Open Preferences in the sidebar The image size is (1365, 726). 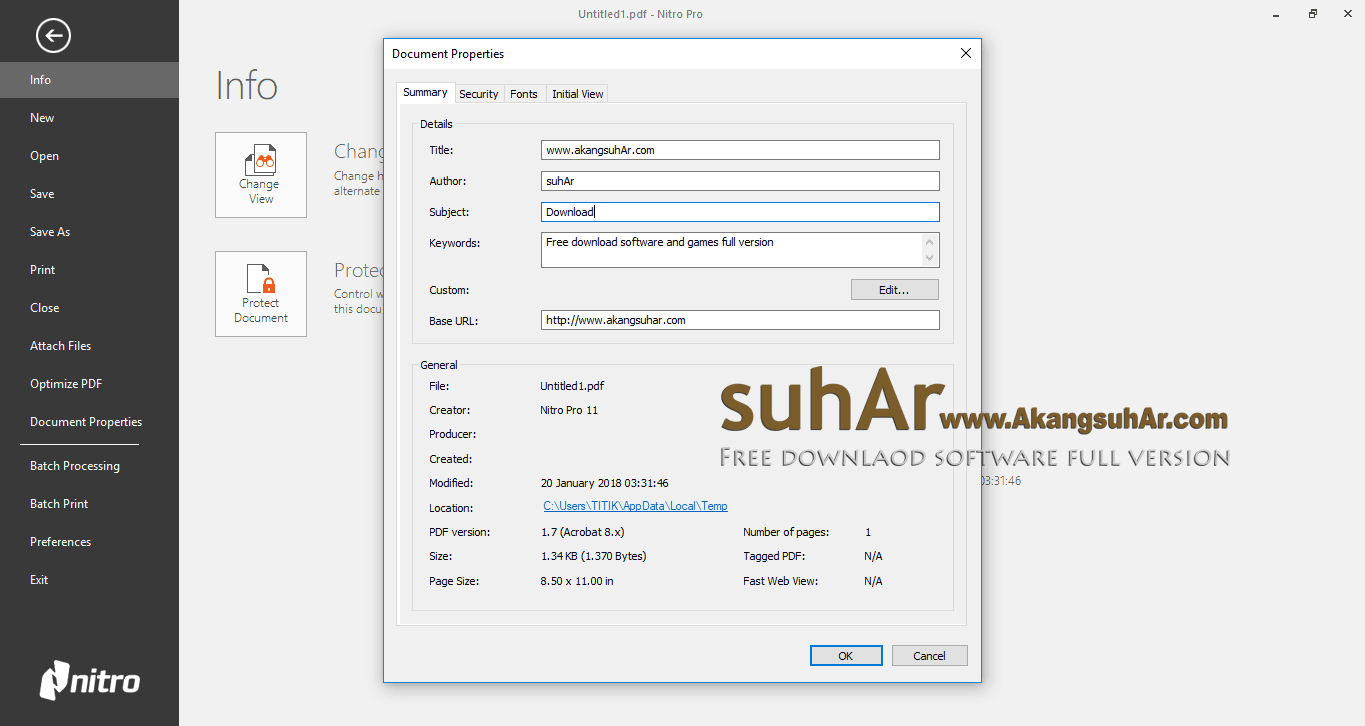pyautogui.click(x=89, y=542)
